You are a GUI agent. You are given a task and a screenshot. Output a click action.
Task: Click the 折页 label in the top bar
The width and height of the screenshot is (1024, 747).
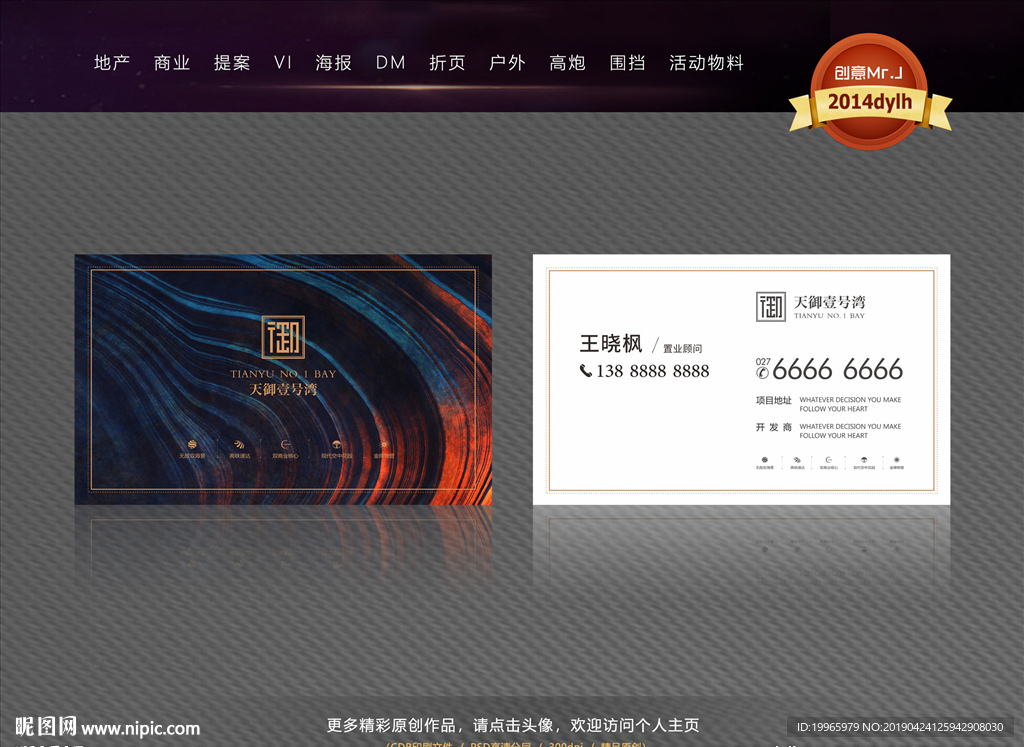[x=447, y=63]
